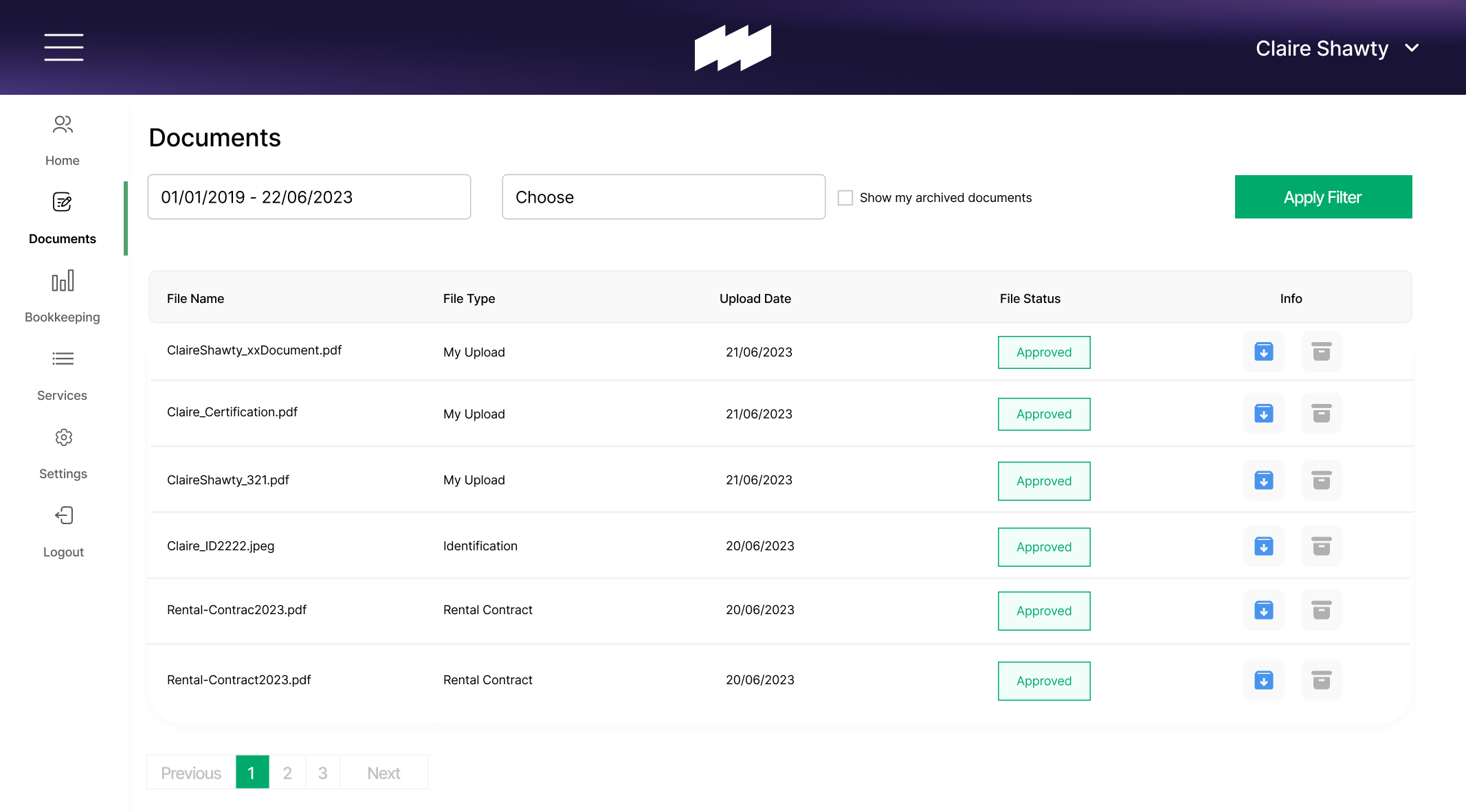Select Bookkeeping label in sidebar
This screenshot has width=1466, height=812.
[63, 317]
